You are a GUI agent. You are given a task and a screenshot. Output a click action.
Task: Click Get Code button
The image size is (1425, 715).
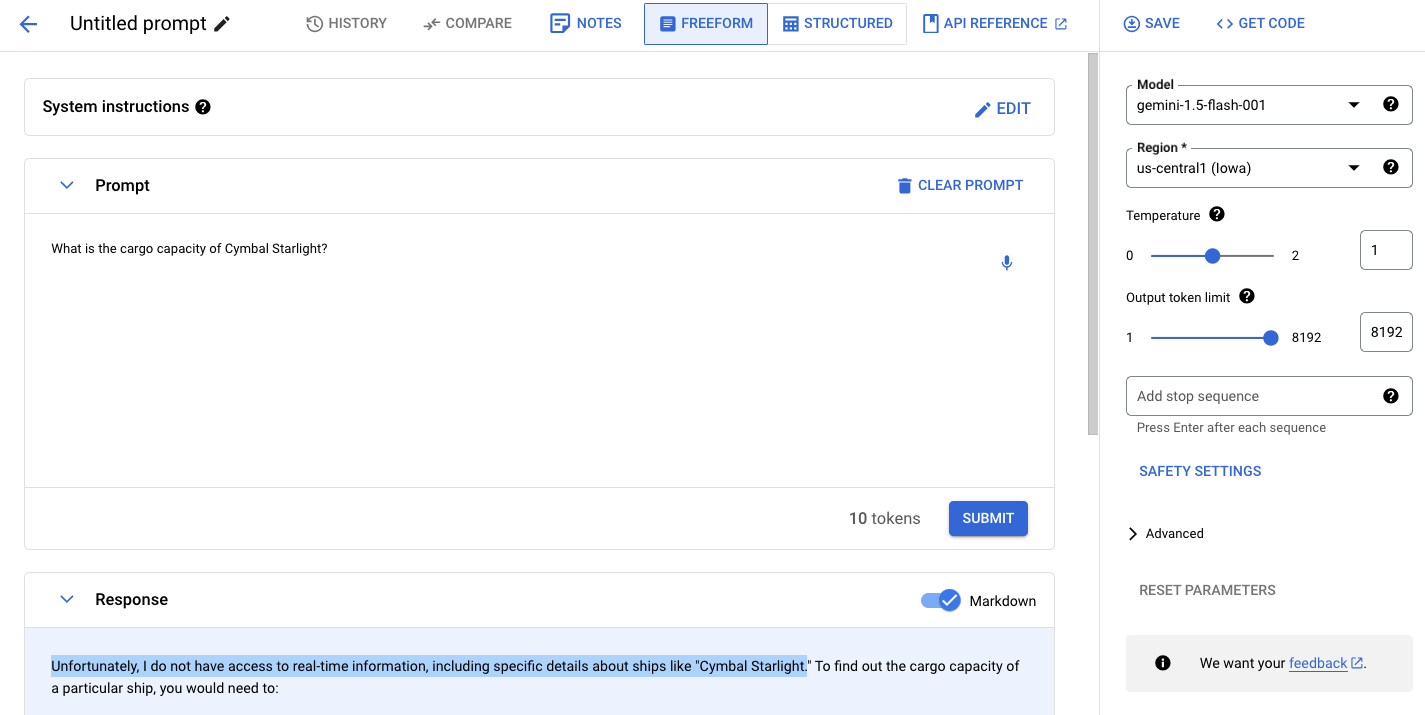click(1260, 23)
